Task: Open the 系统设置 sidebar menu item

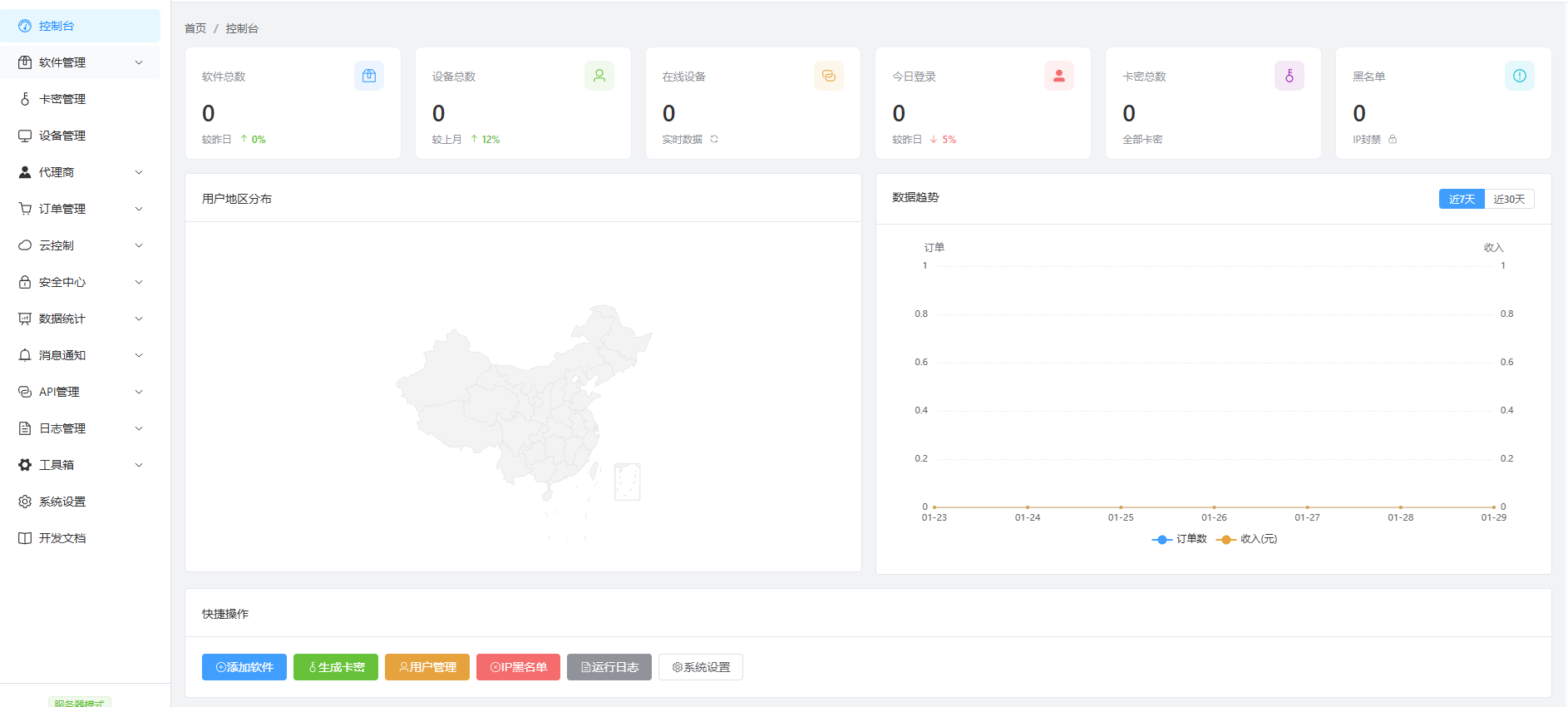Action: 80,502
